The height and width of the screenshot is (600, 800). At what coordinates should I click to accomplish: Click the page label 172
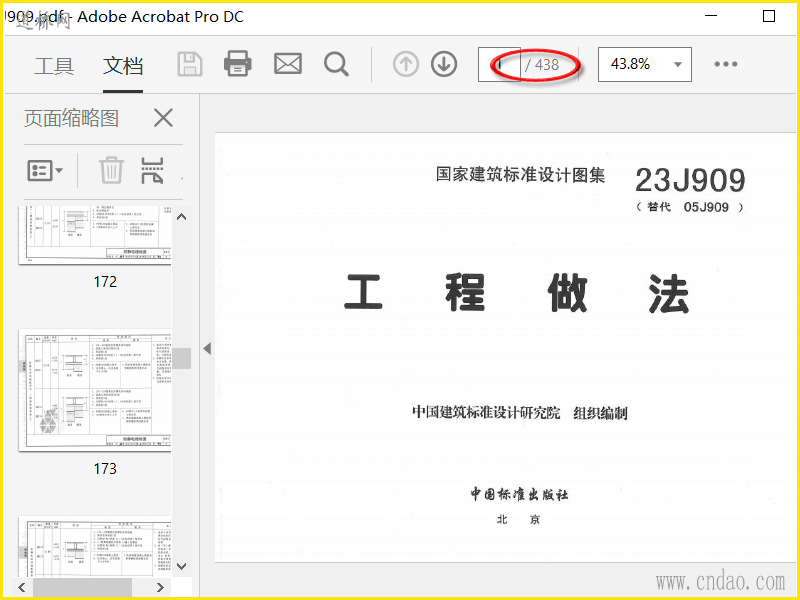(105, 282)
